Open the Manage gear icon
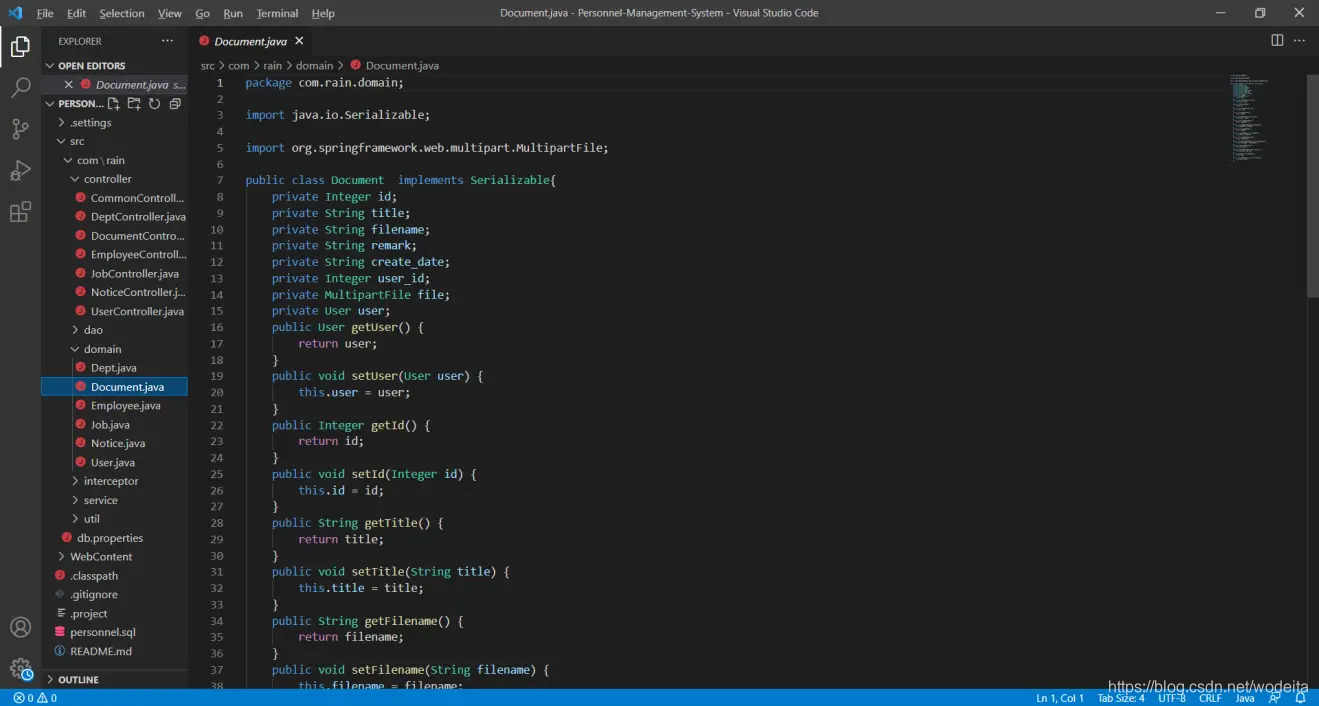The width and height of the screenshot is (1319, 706). pyautogui.click(x=20, y=669)
